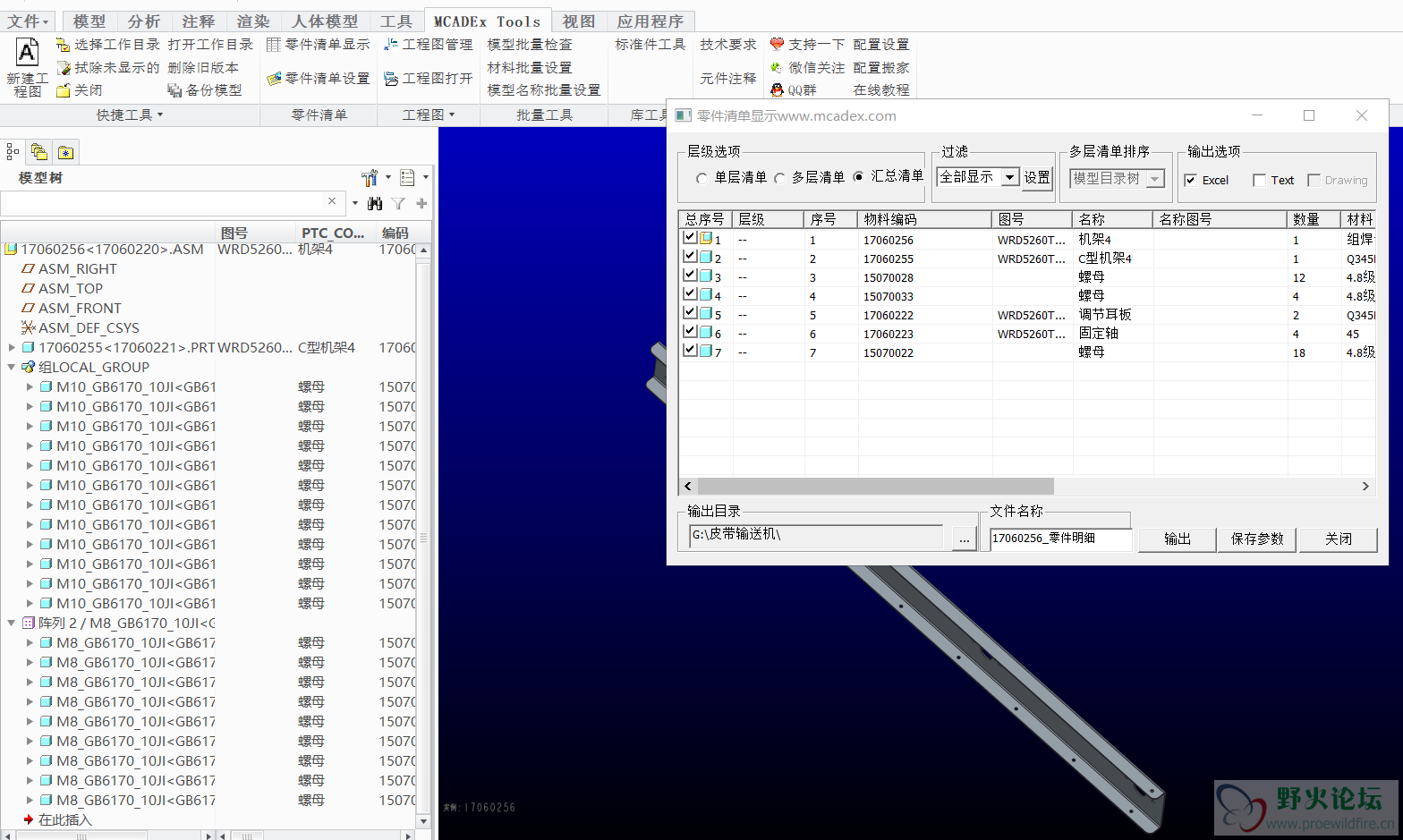Click the QQ群 penguin icon
Image resolution: width=1403 pixels, height=840 pixels.
coord(777,90)
